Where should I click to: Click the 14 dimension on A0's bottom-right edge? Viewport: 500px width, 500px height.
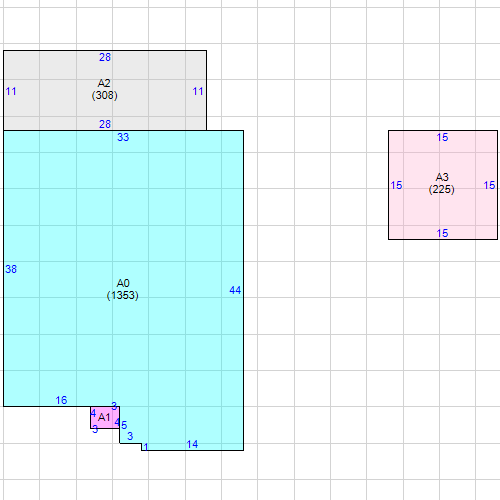coord(192,444)
